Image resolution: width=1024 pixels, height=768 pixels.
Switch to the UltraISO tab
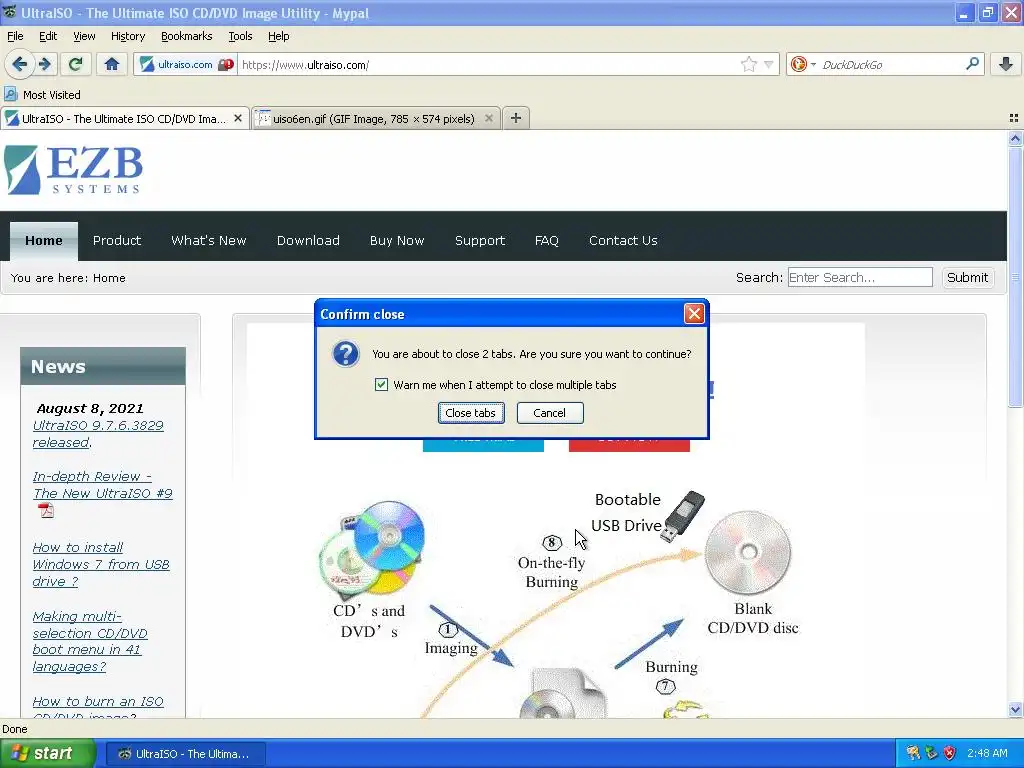coord(124,118)
